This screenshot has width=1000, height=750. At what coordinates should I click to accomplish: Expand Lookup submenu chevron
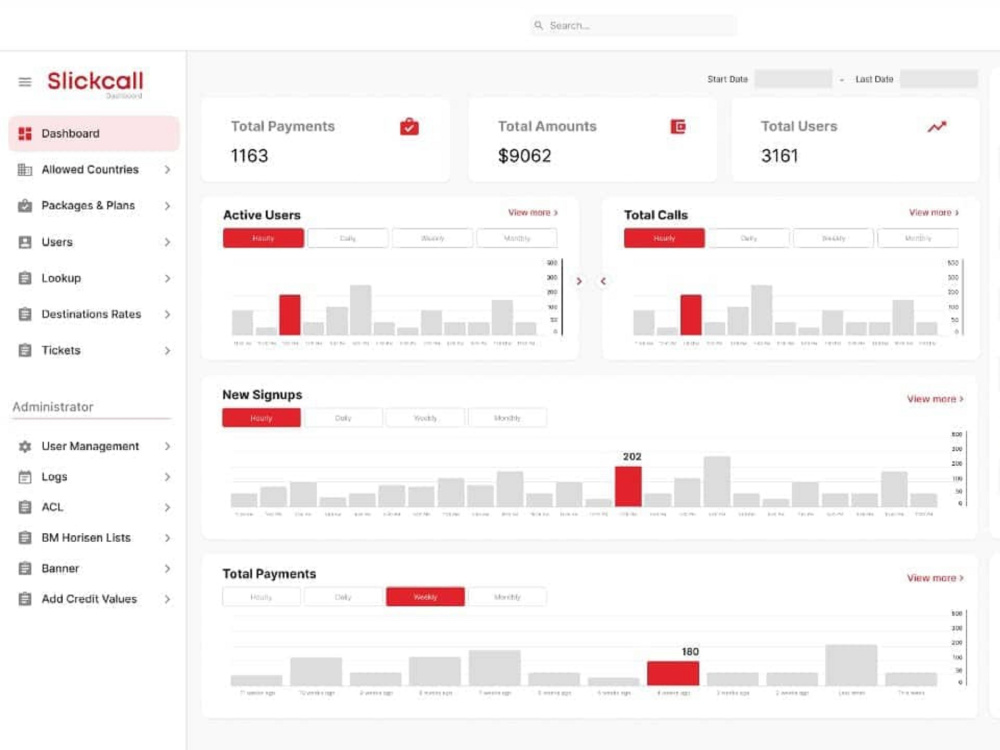(167, 278)
